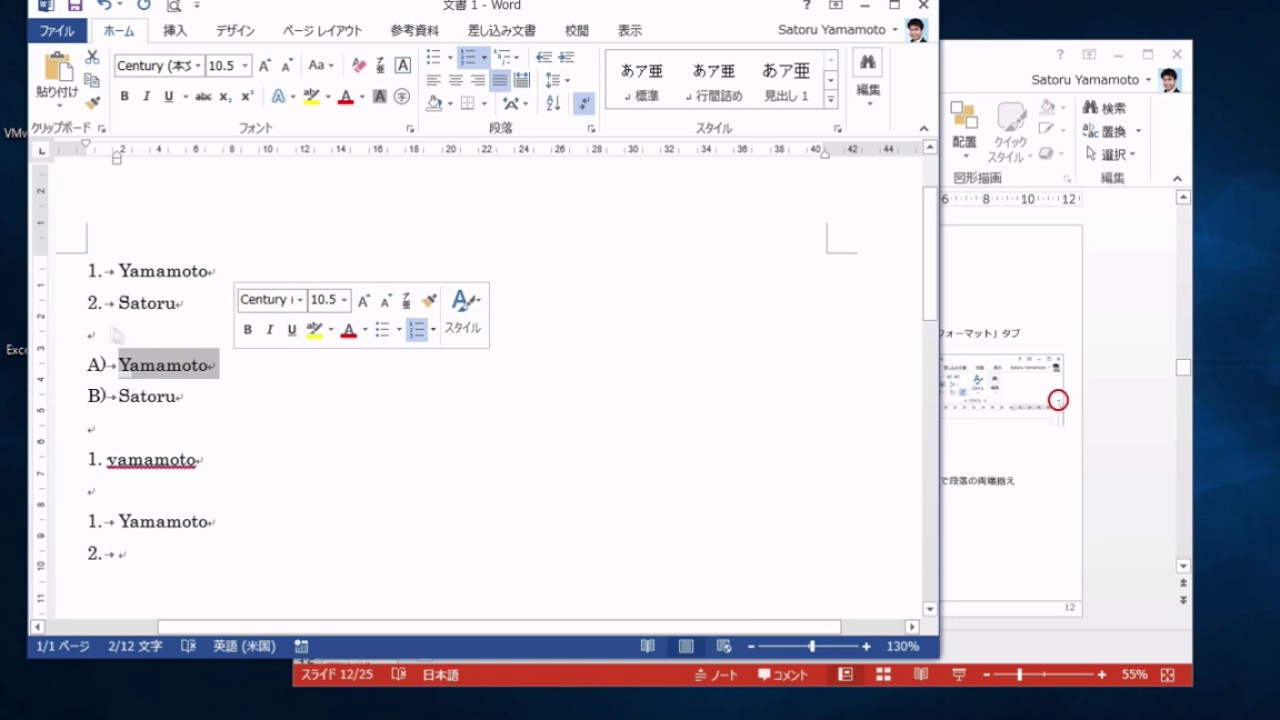Toggle Bold in the ribbon font group
The height and width of the screenshot is (720, 1280).
125,97
